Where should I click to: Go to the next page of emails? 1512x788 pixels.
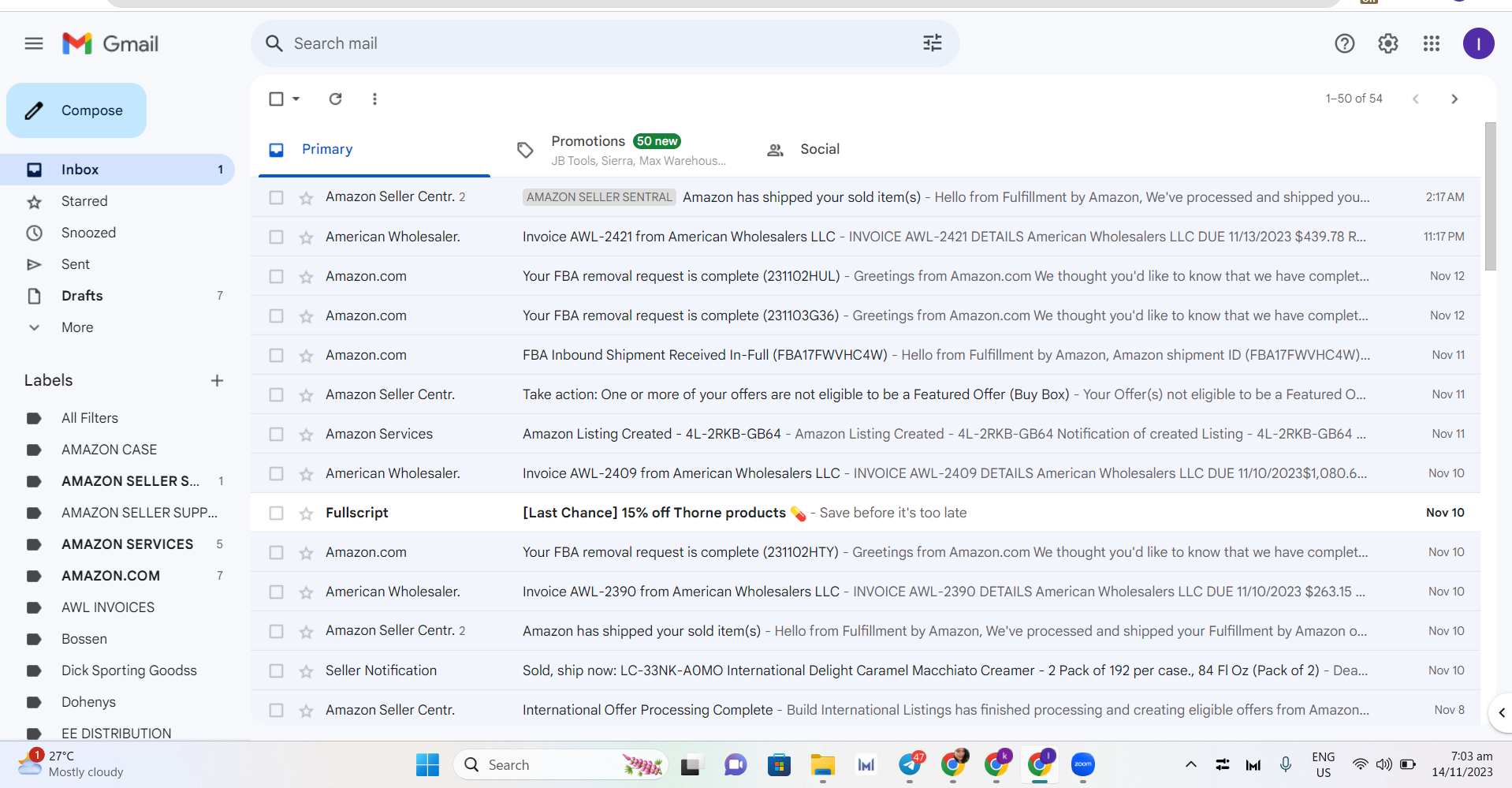point(1454,99)
